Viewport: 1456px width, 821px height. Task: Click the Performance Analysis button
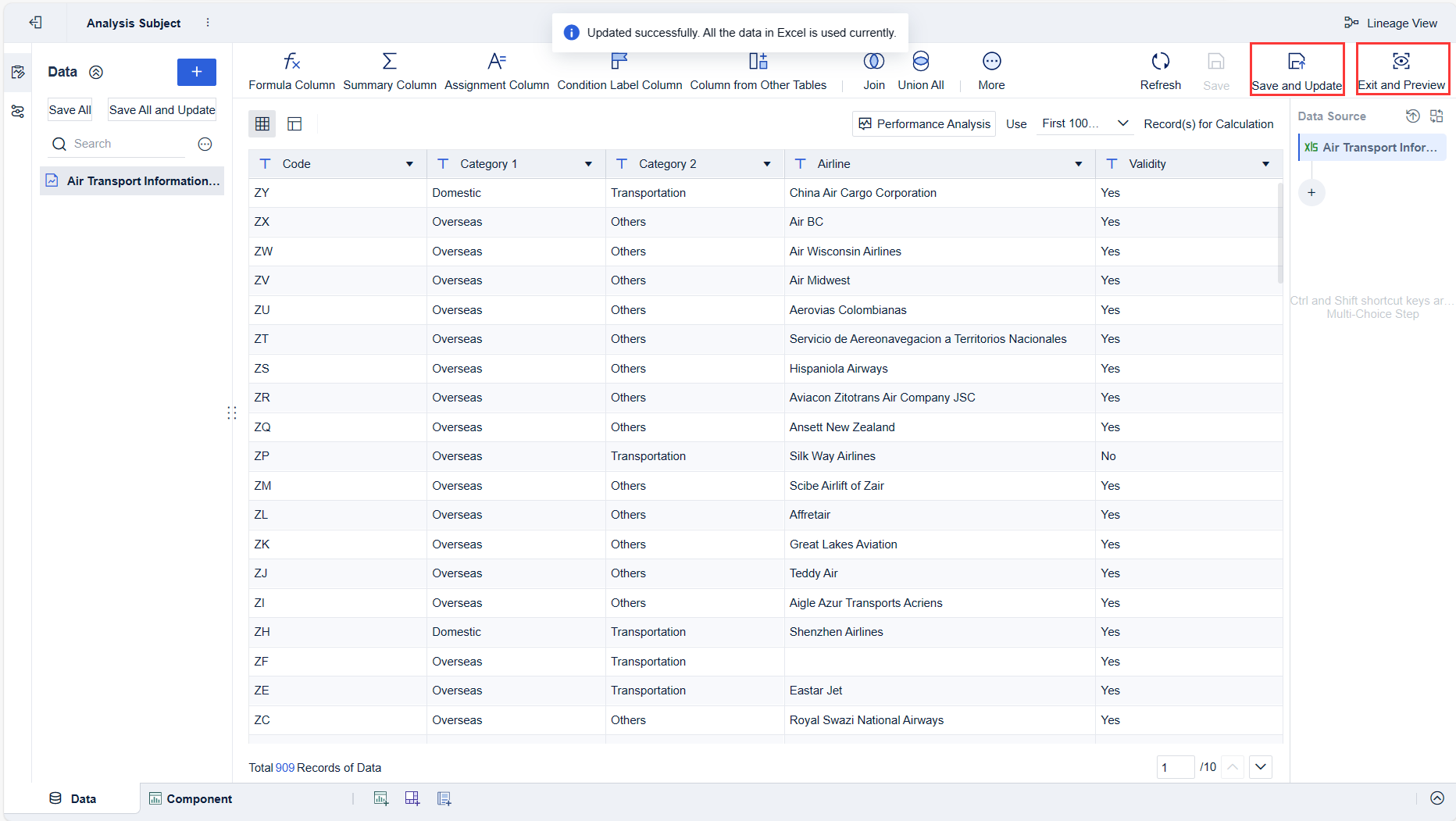923,123
